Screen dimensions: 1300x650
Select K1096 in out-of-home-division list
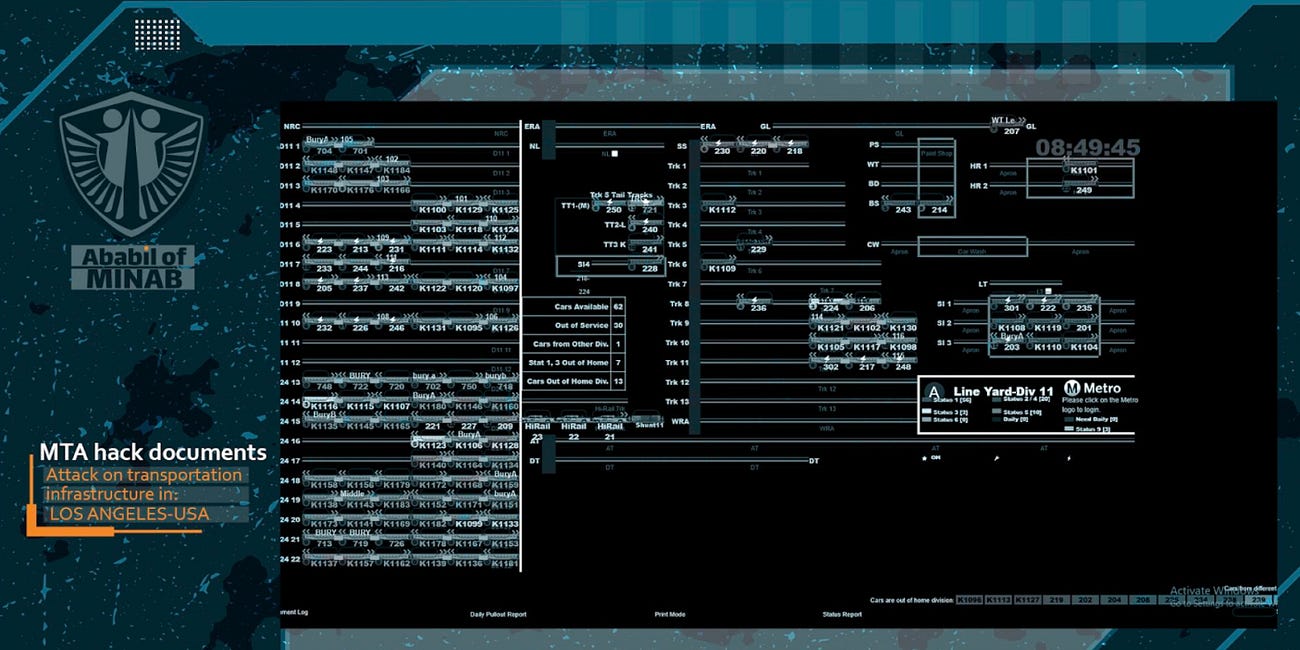(969, 600)
